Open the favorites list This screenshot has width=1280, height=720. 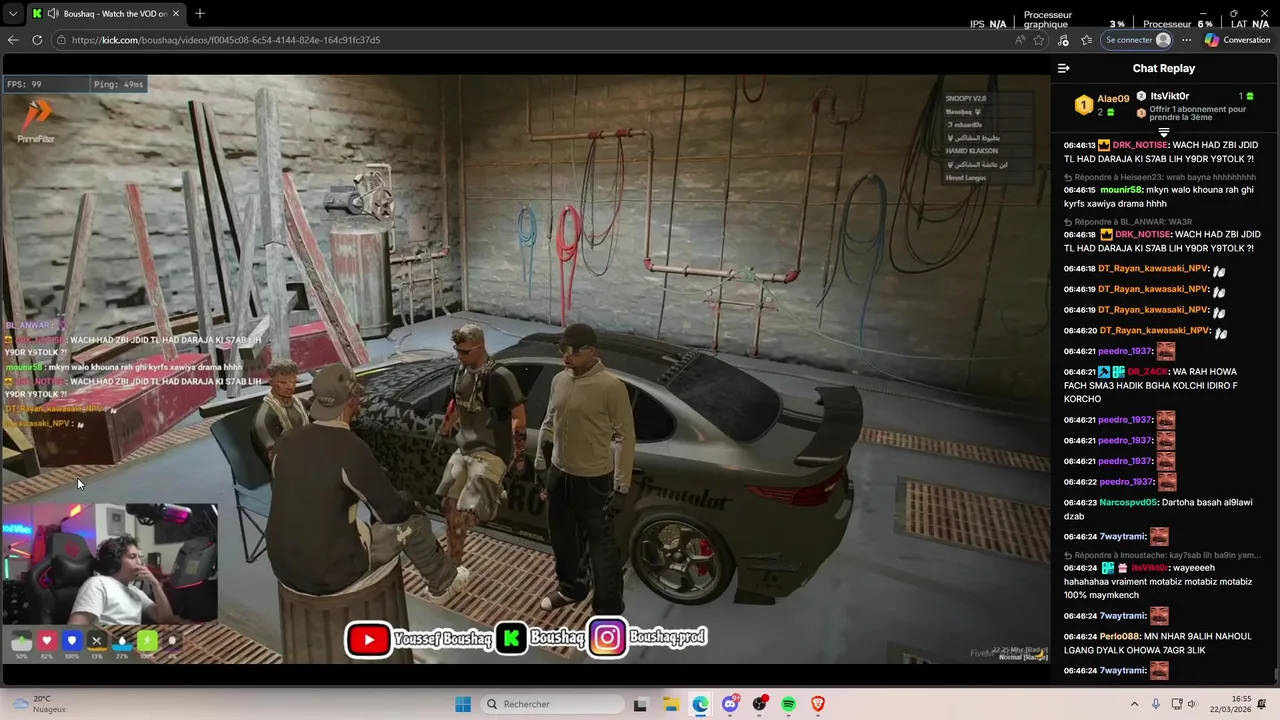1087,40
